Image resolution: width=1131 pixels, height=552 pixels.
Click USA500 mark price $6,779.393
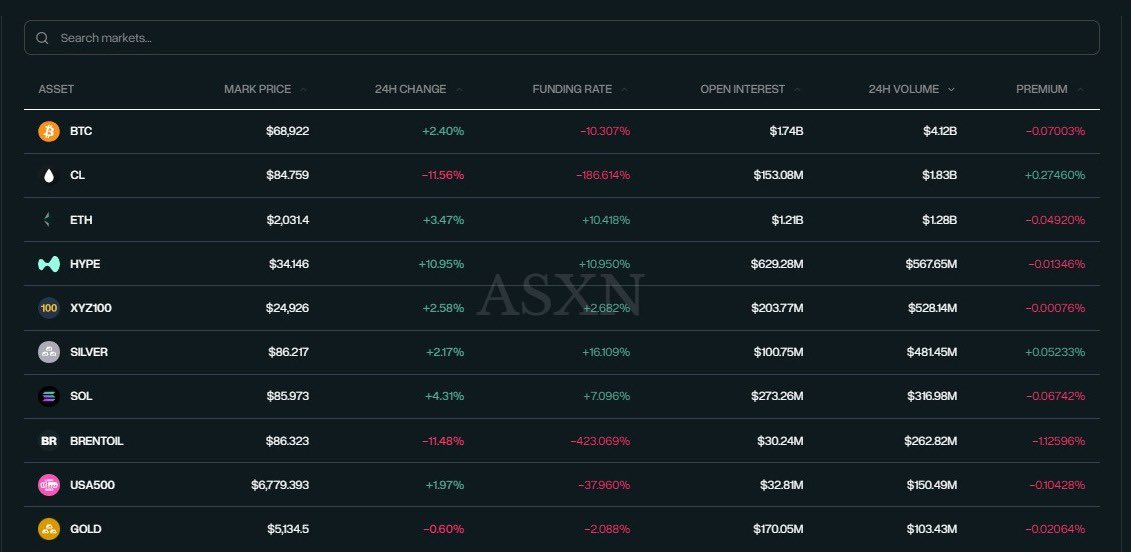(280, 485)
